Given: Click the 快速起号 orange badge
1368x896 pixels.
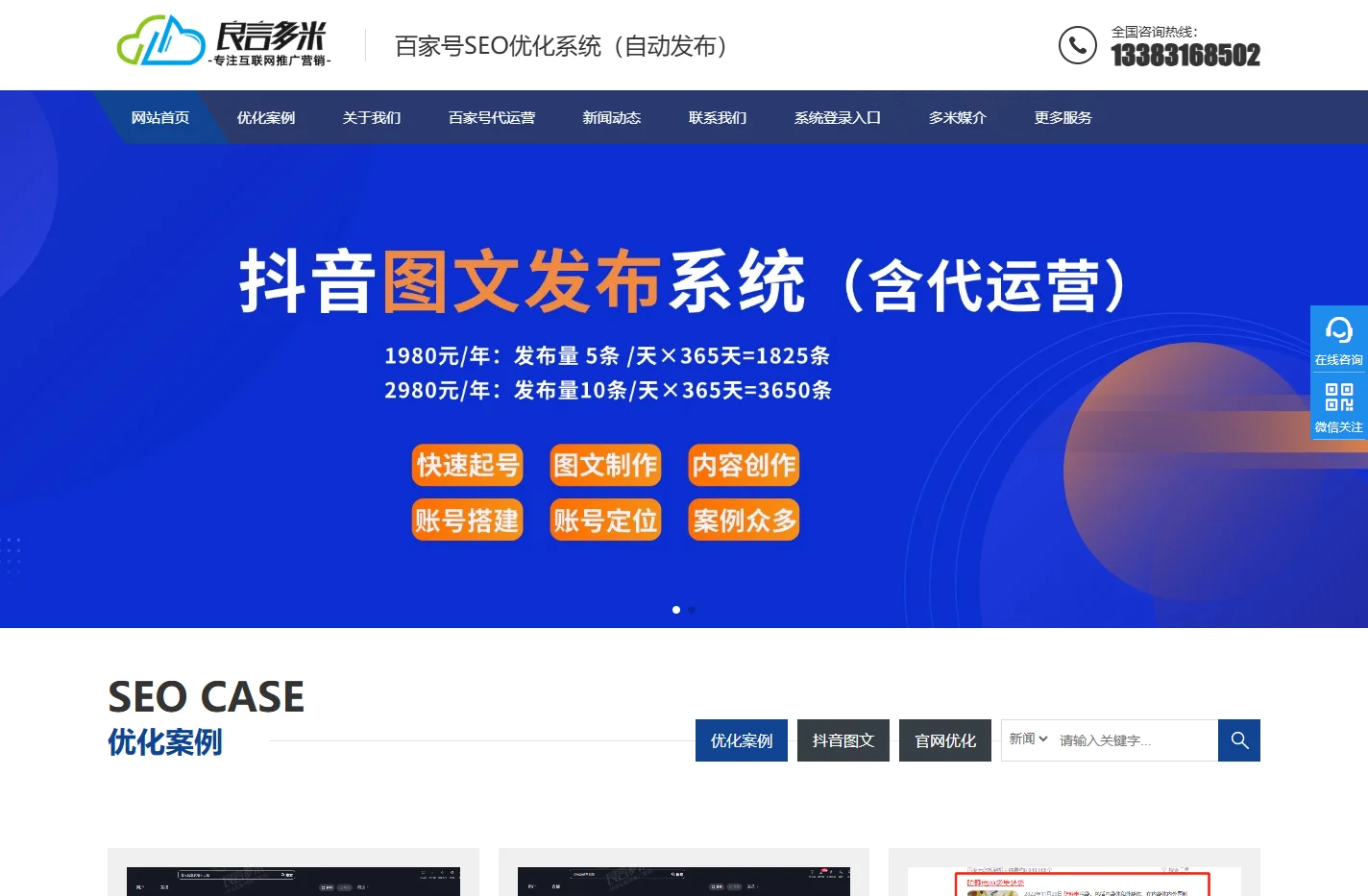Looking at the screenshot, I should pos(468,465).
